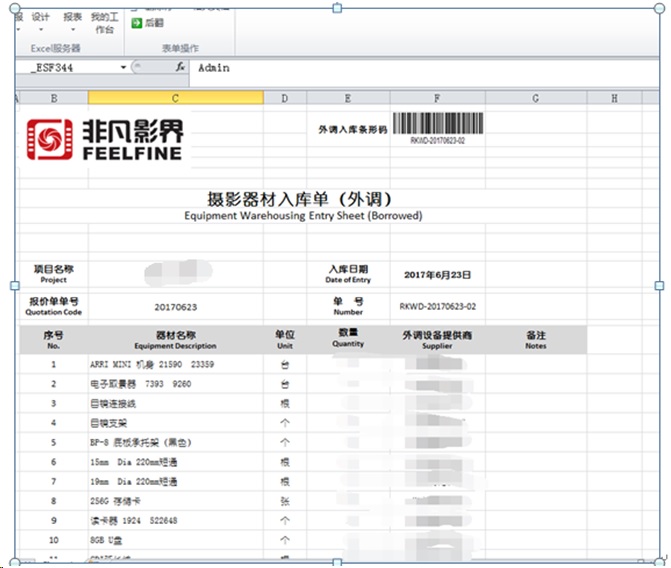The width and height of the screenshot is (671, 568).
Task: Select column C header
Action: click(175, 98)
